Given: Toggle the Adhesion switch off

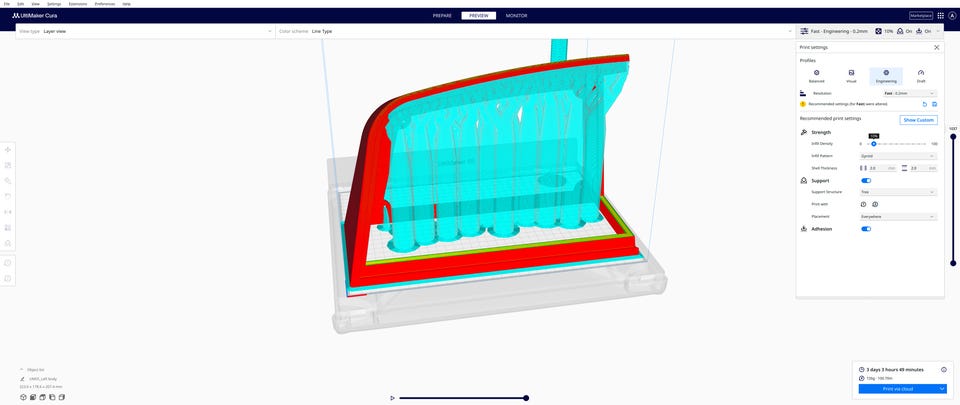Looking at the screenshot, I should 866,229.
